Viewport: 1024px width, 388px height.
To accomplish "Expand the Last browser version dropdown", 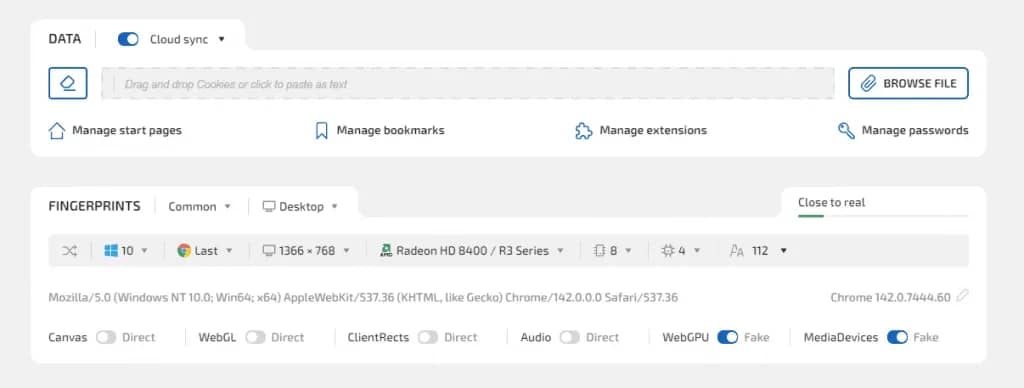I will pyautogui.click(x=205, y=251).
